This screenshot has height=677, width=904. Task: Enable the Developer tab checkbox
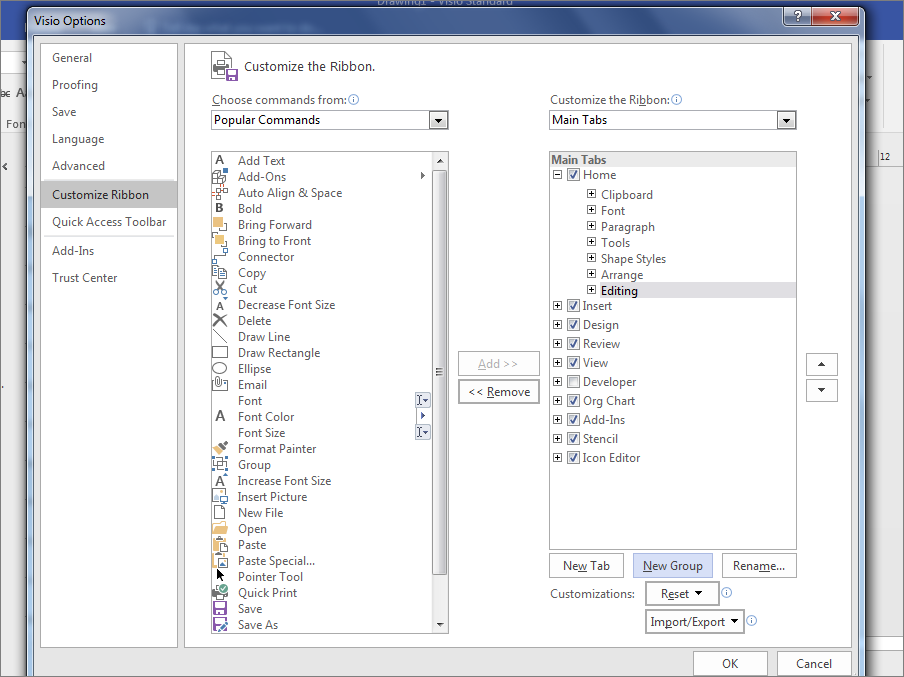(573, 382)
